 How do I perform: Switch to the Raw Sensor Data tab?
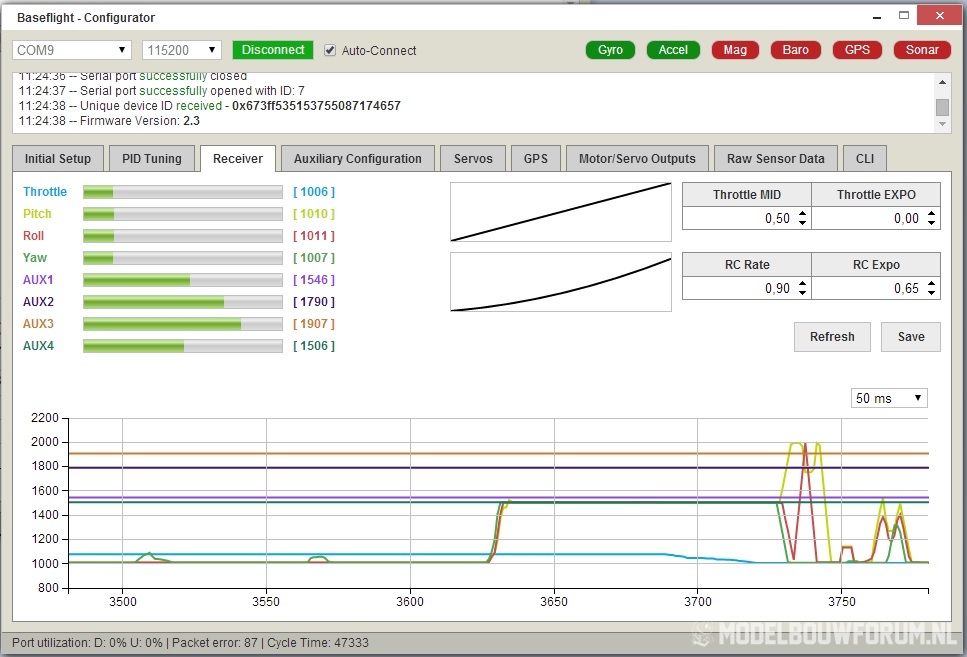pyautogui.click(x=775, y=159)
